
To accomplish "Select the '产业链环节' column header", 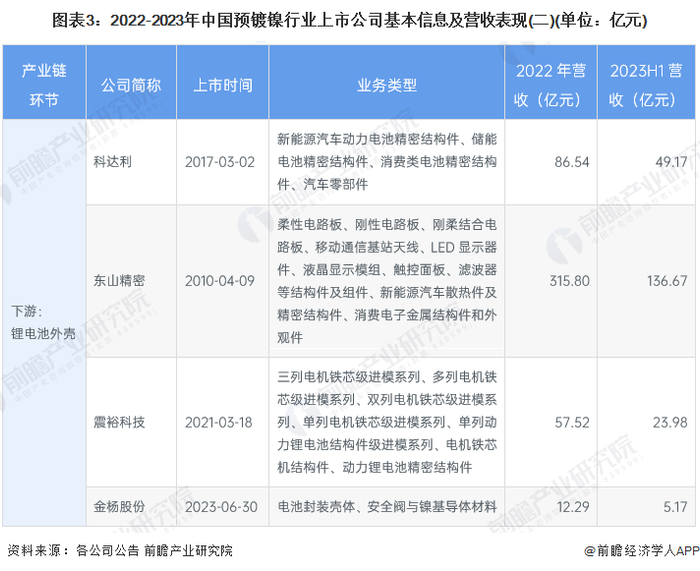I will coord(44,83).
